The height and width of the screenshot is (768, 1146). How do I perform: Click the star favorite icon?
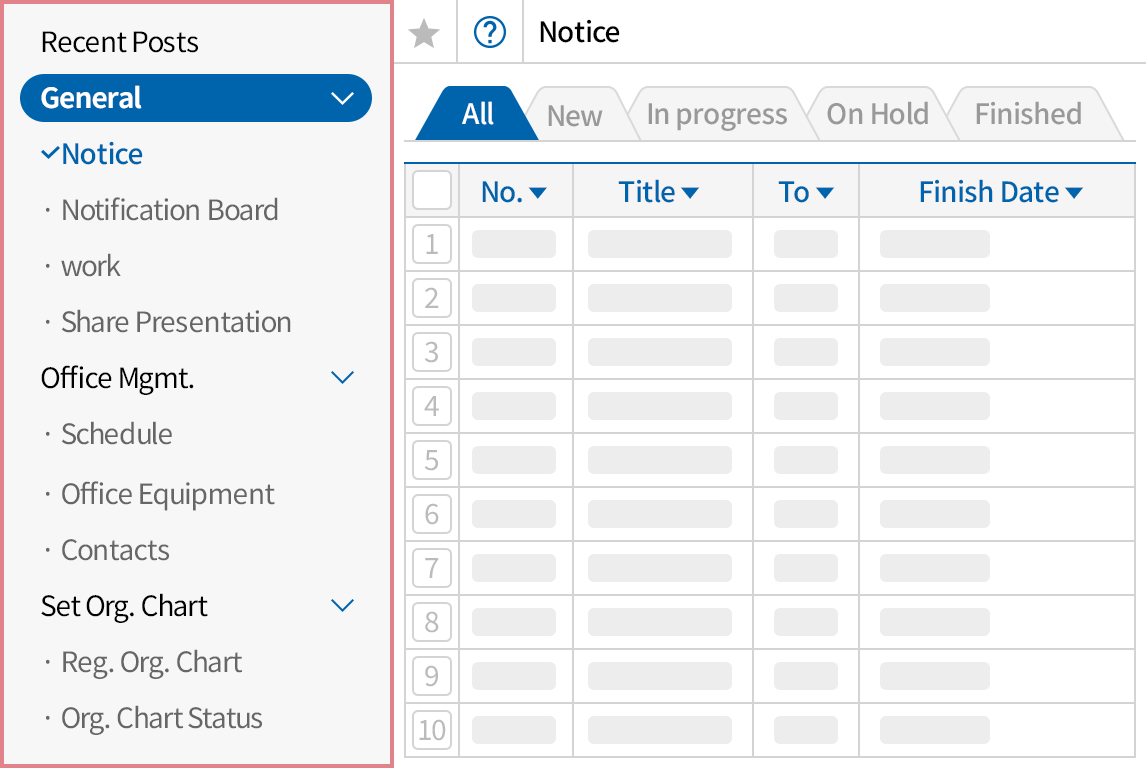coord(424,31)
